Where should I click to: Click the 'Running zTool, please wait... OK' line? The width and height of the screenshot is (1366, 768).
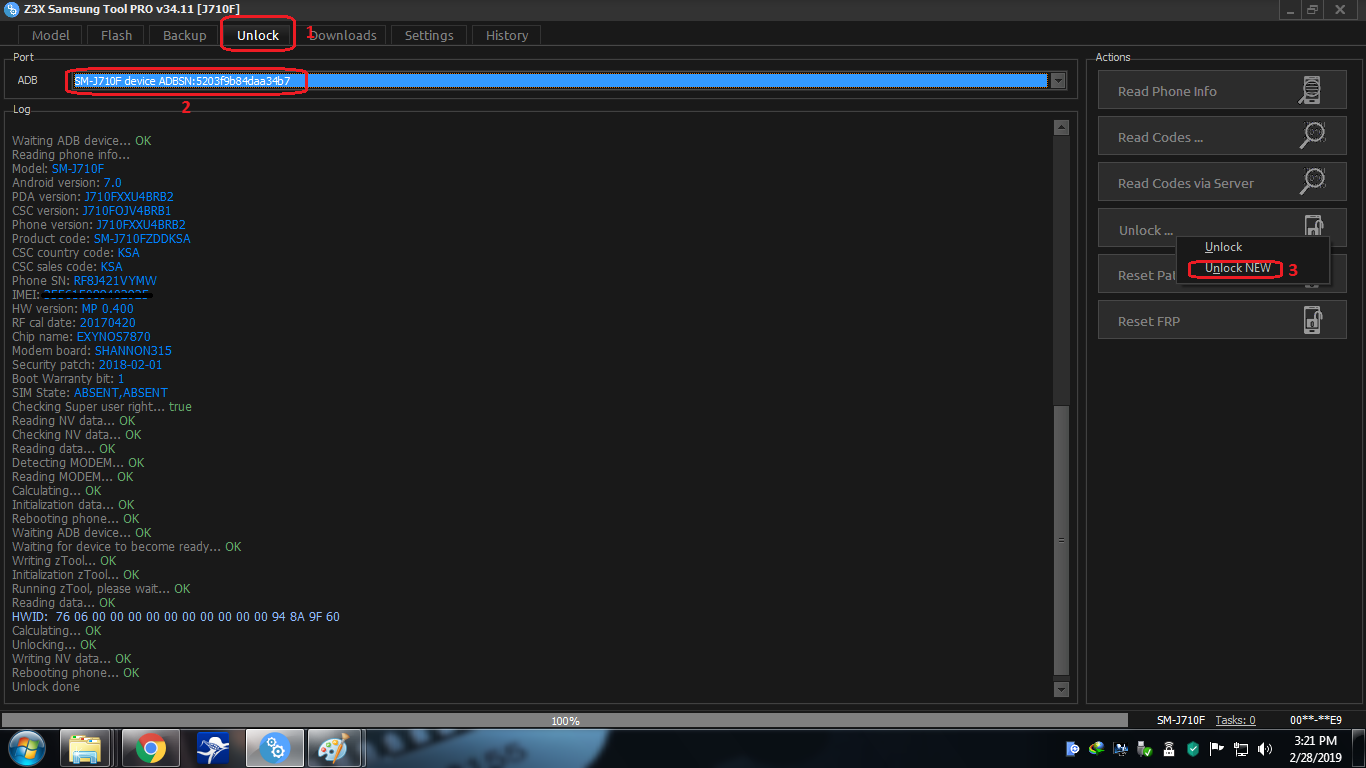101,589
